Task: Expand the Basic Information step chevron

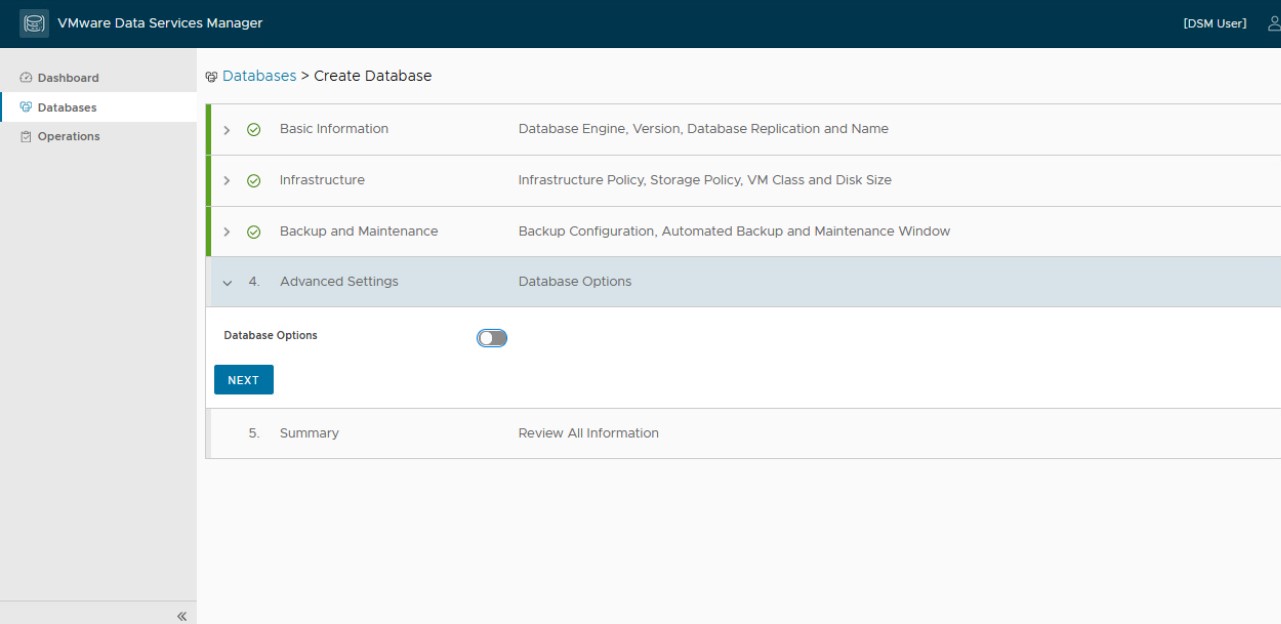Action: pos(227,130)
